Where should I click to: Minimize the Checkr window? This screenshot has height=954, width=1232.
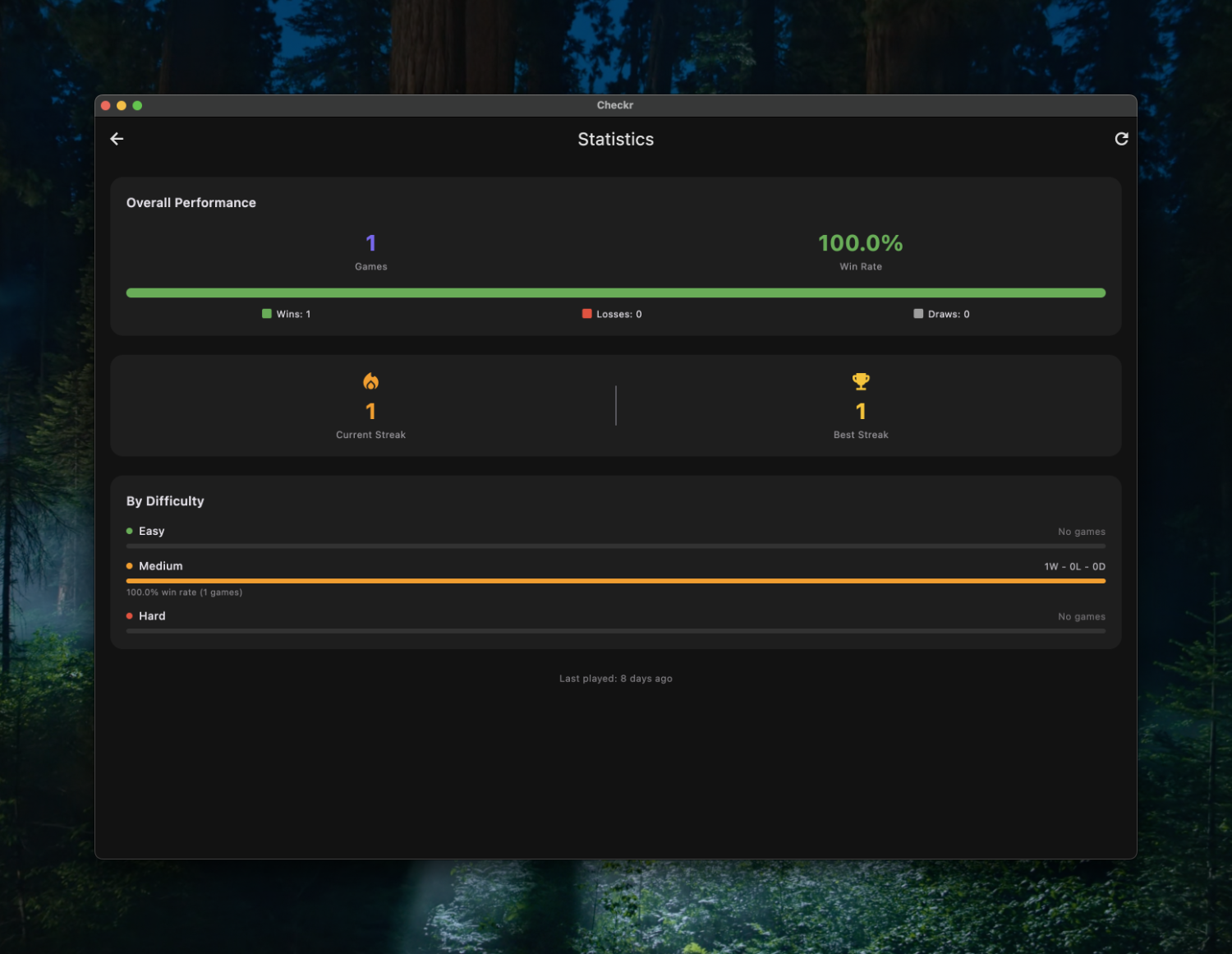tap(122, 105)
